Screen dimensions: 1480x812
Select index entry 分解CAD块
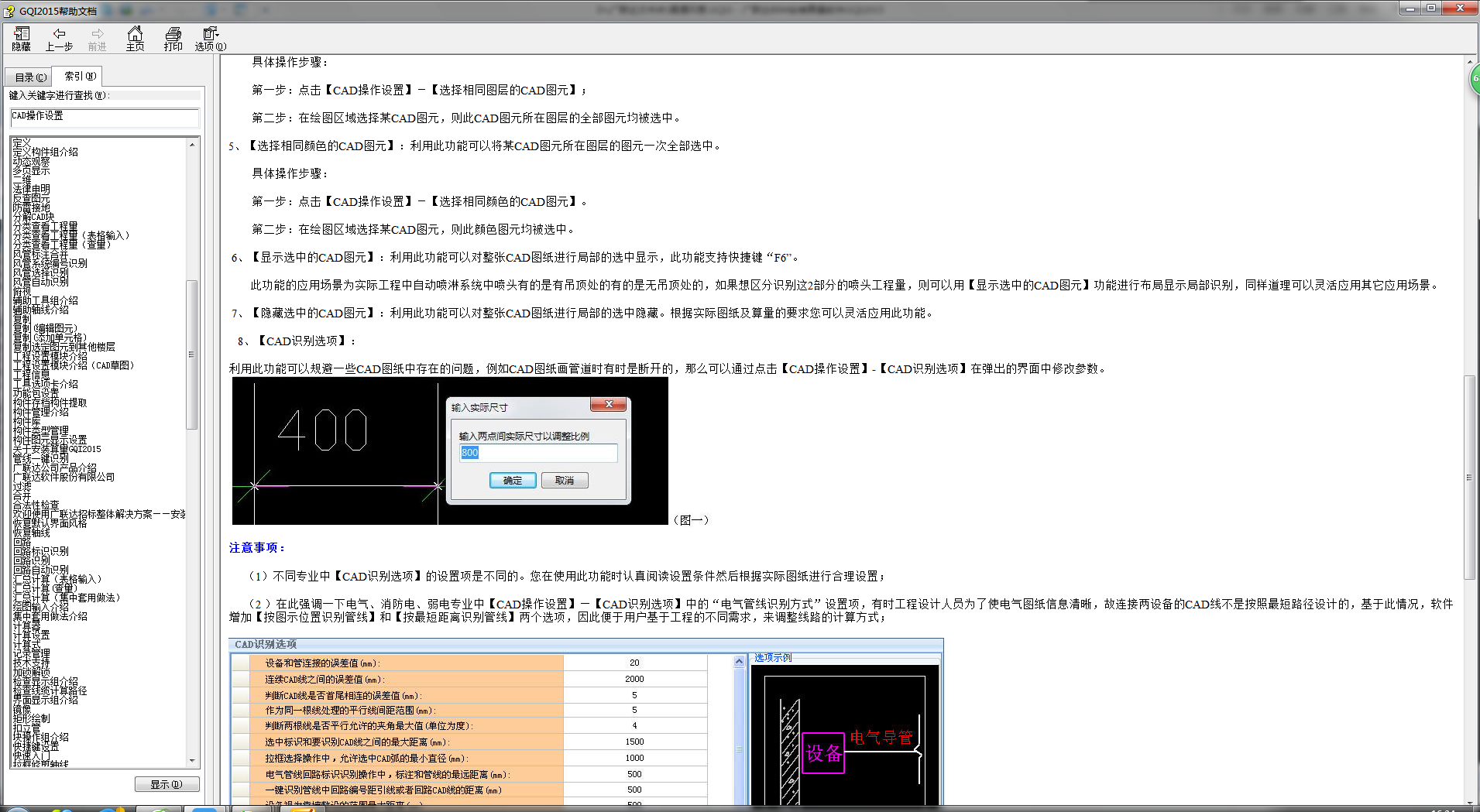pos(33,217)
